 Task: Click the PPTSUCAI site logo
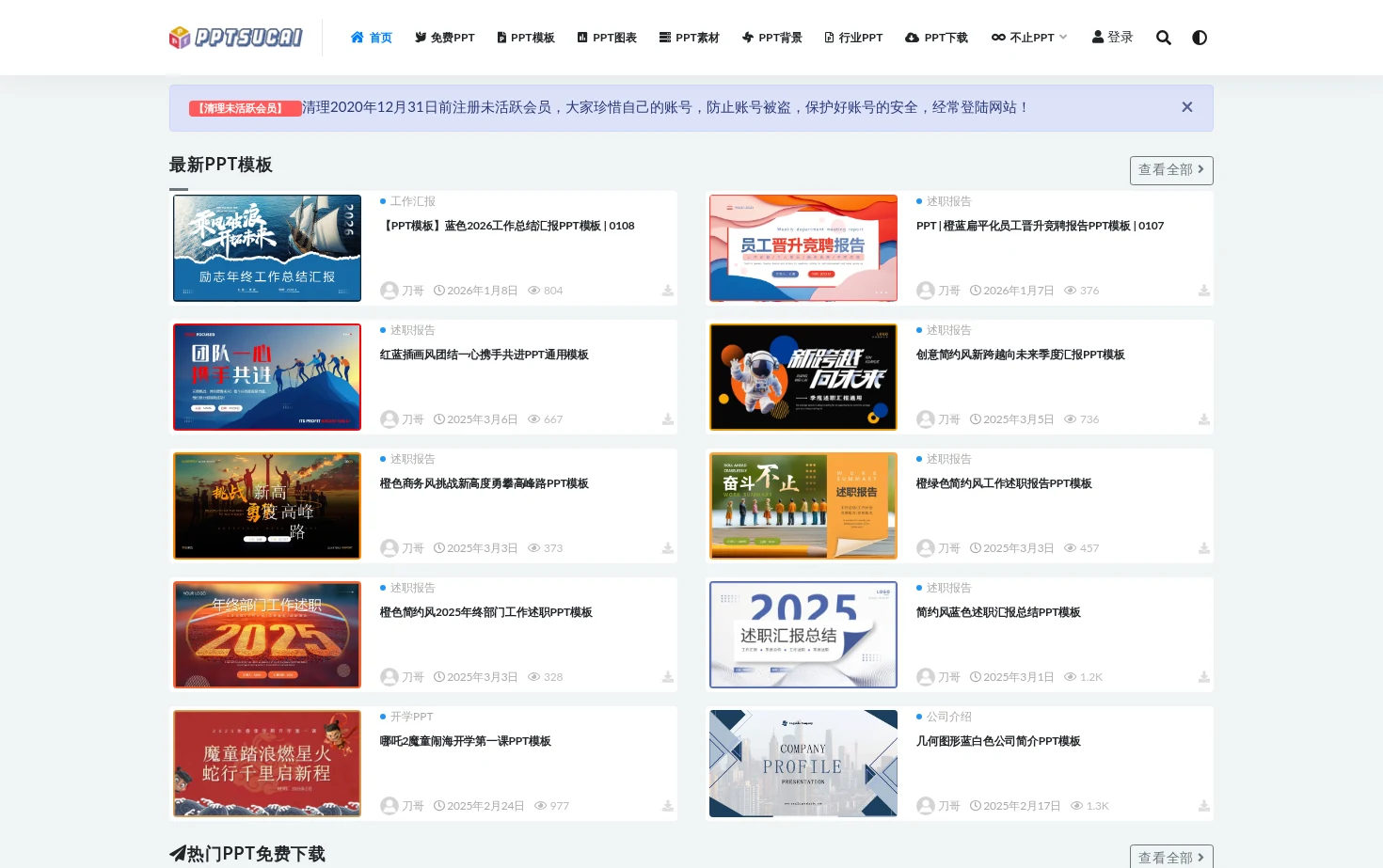coord(235,38)
